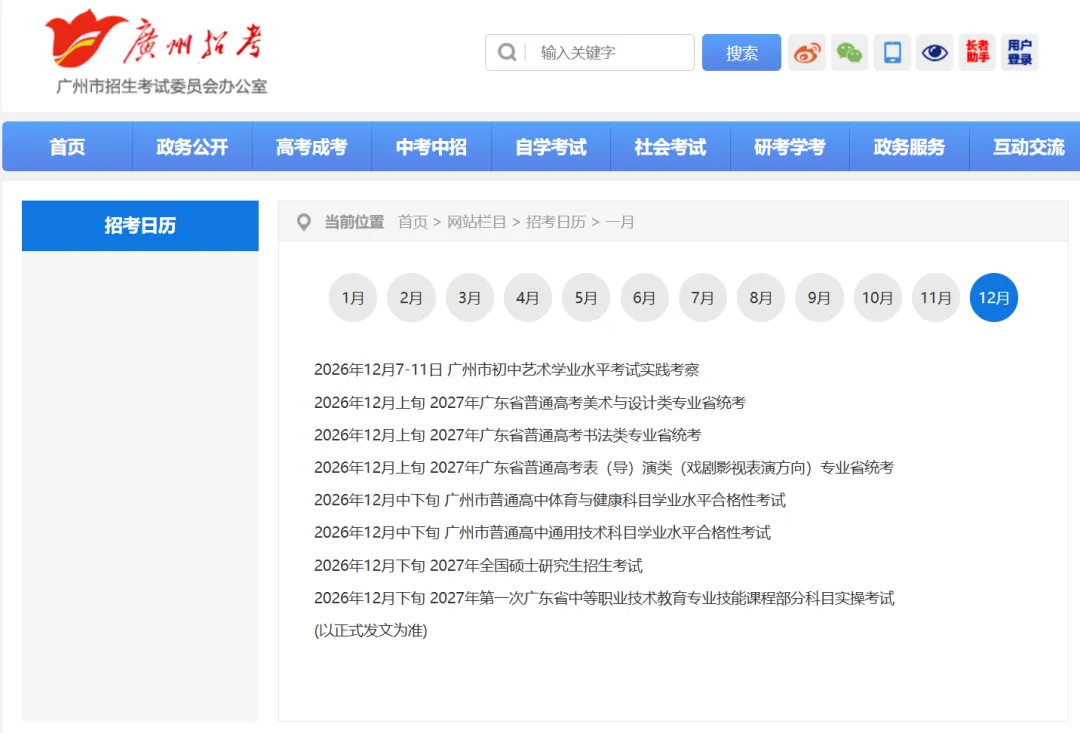This screenshot has height=733, width=1080.
Task: Select the 3月 month button
Action: [x=470, y=298]
